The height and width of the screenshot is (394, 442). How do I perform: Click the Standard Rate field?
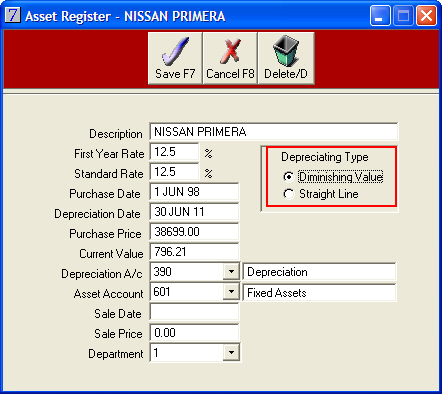[x=174, y=172]
